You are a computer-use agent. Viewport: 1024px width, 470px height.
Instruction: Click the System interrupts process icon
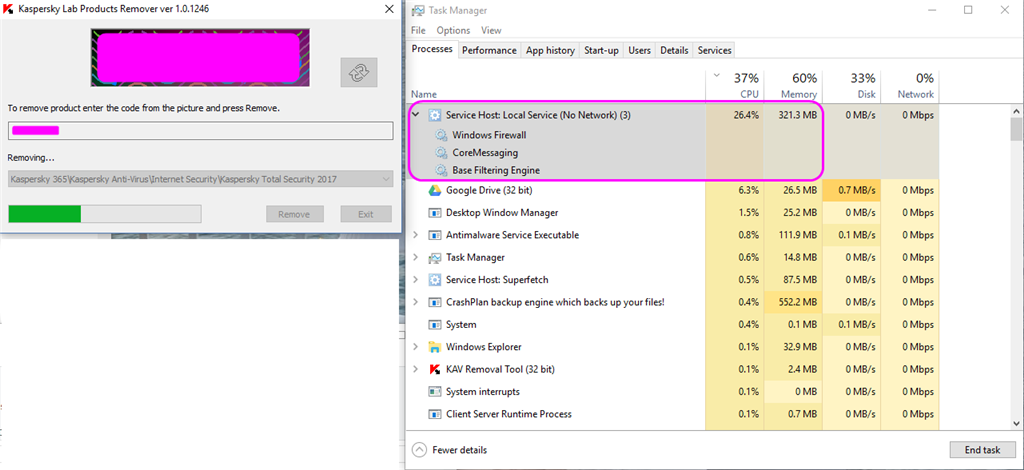tap(435, 392)
